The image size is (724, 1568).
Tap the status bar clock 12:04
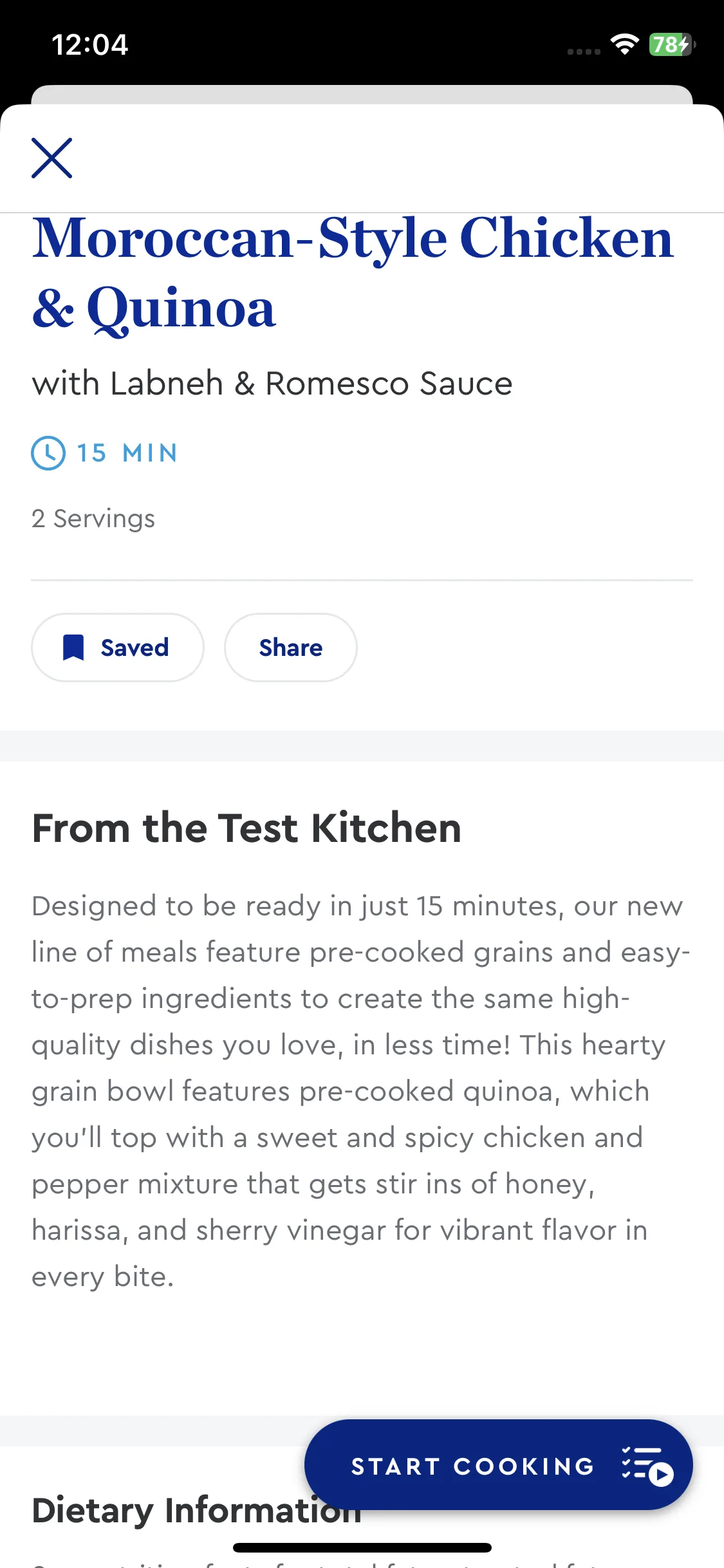click(x=90, y=45)
